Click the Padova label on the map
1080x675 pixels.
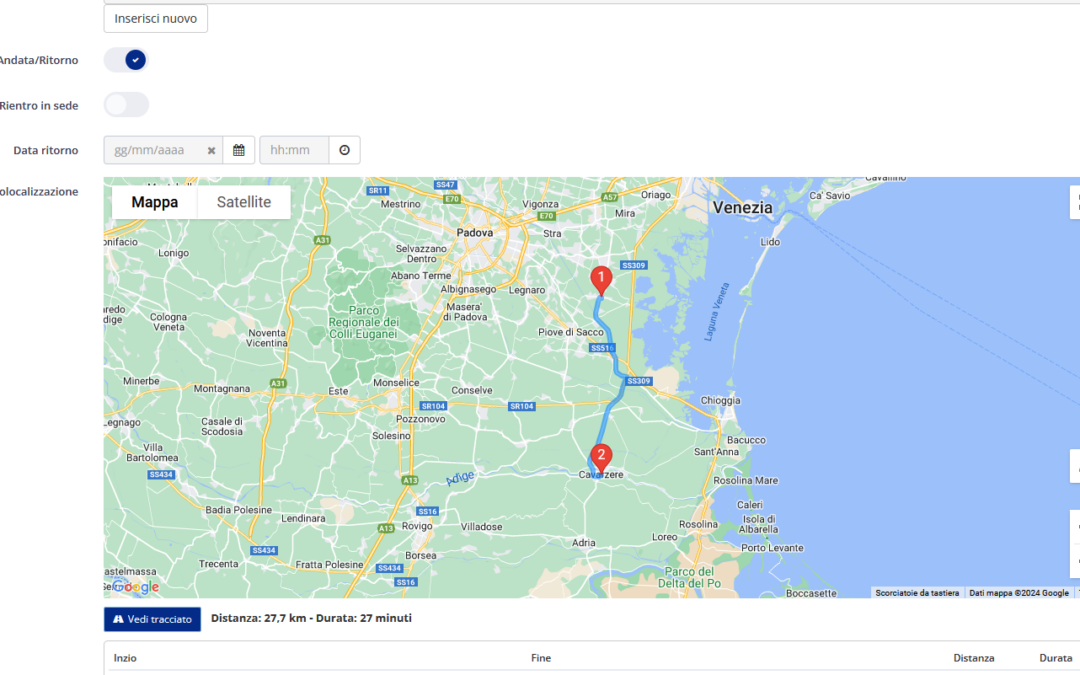coord(475,233)
